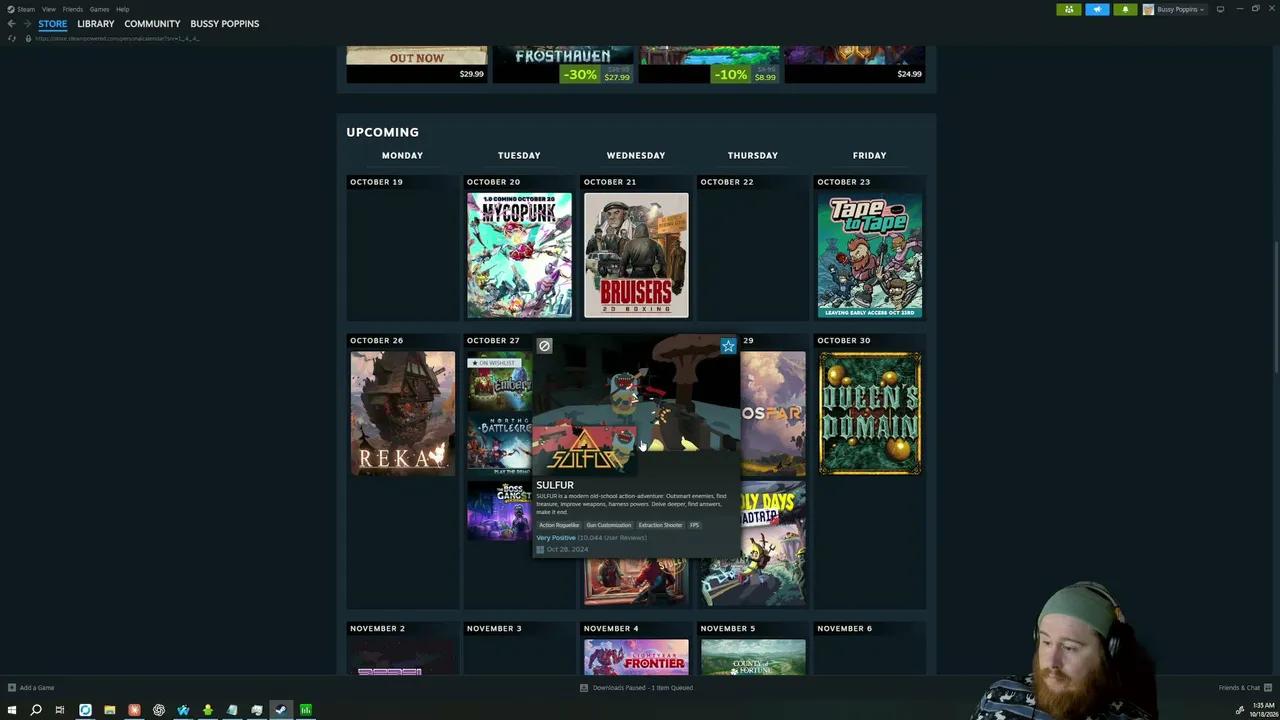Switch to the STORE tab
This screenshot has width=1280, height=720.
point(53,23)
